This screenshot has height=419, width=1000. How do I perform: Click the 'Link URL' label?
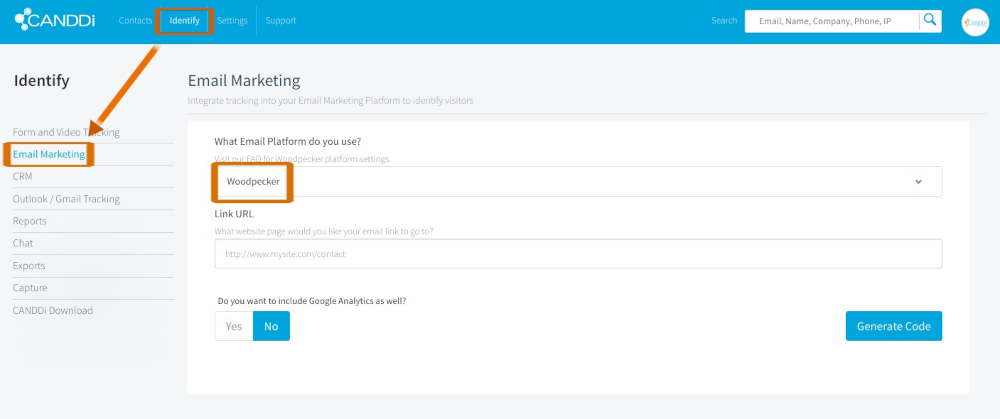[x=234, y=214]
